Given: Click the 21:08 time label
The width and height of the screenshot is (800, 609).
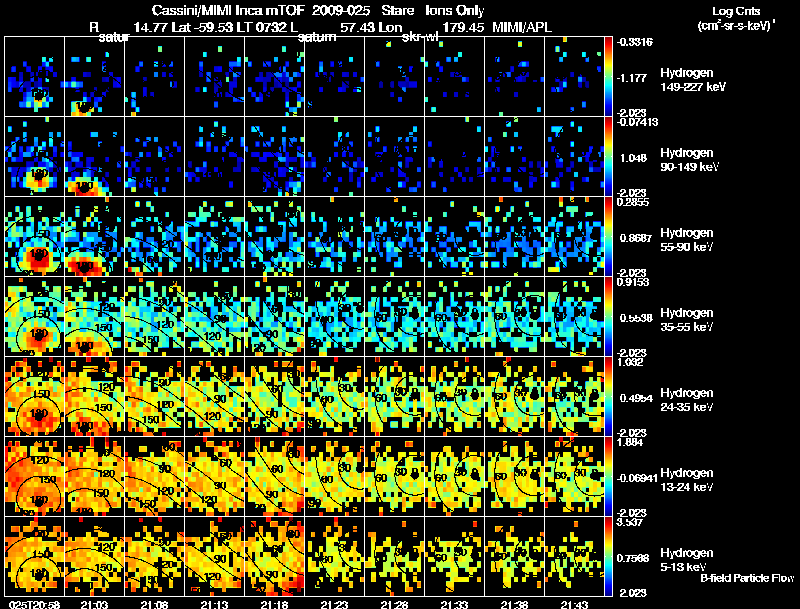Looking at the screenshot, I should click(154, 604).
